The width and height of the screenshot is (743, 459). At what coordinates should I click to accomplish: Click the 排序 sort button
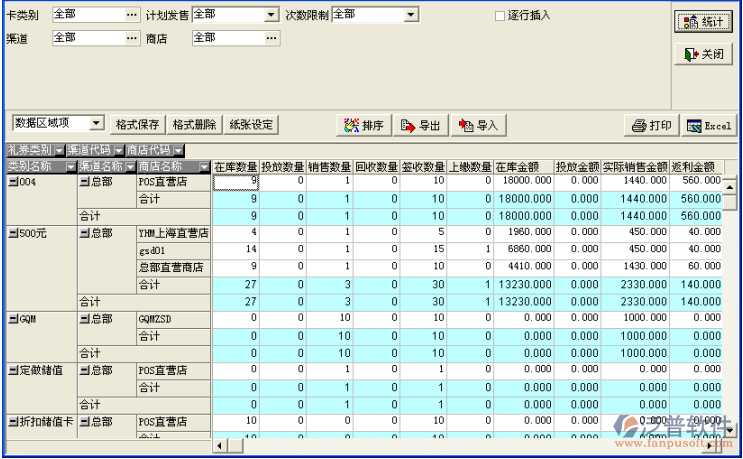click(364, 125)
